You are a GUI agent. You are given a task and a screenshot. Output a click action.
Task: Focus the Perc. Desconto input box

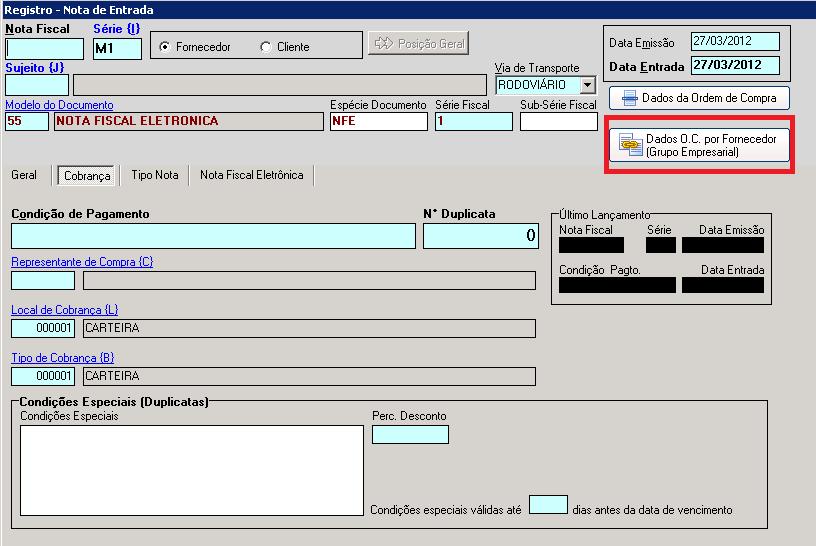coord(410,435)
